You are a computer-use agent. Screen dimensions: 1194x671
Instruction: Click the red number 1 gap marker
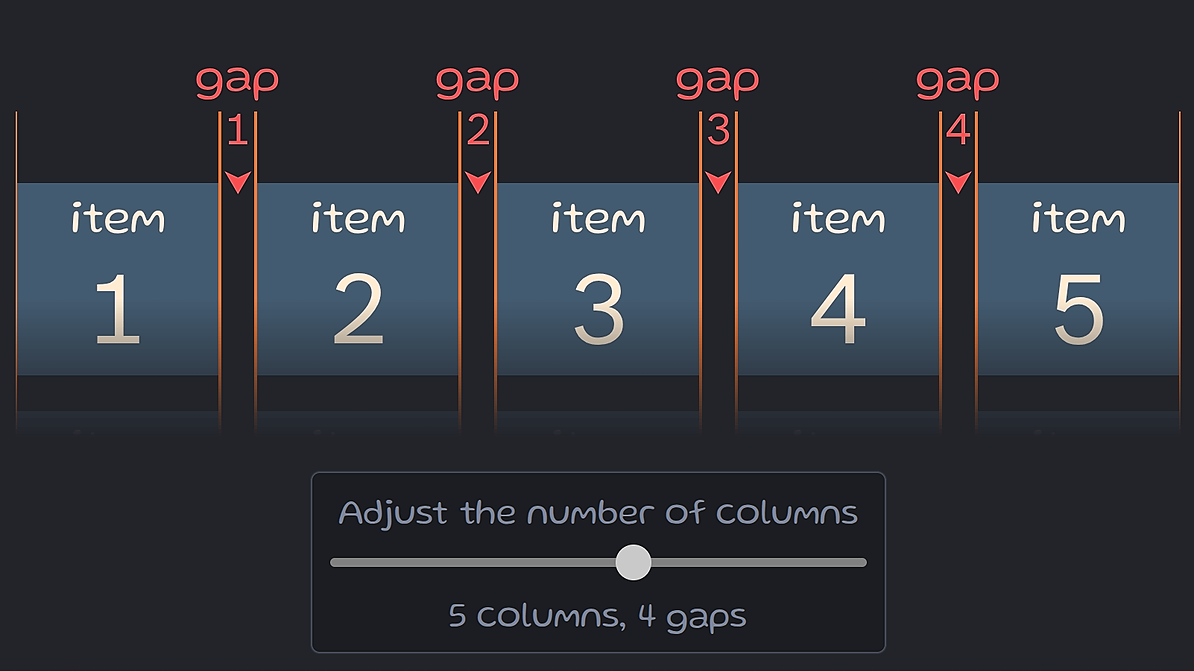pos(238,129)
